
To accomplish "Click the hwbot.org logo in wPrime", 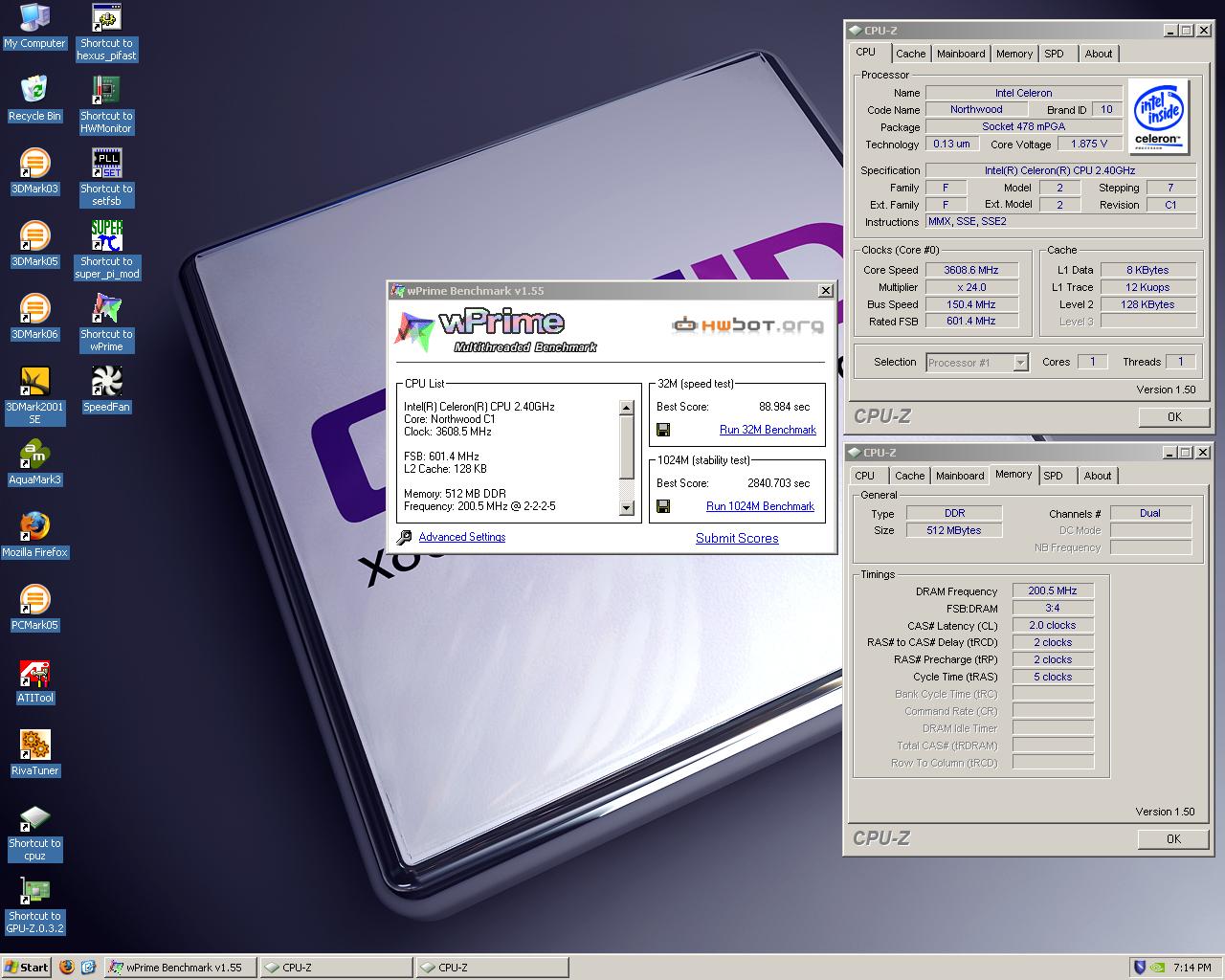I will (x=747, y=324).
